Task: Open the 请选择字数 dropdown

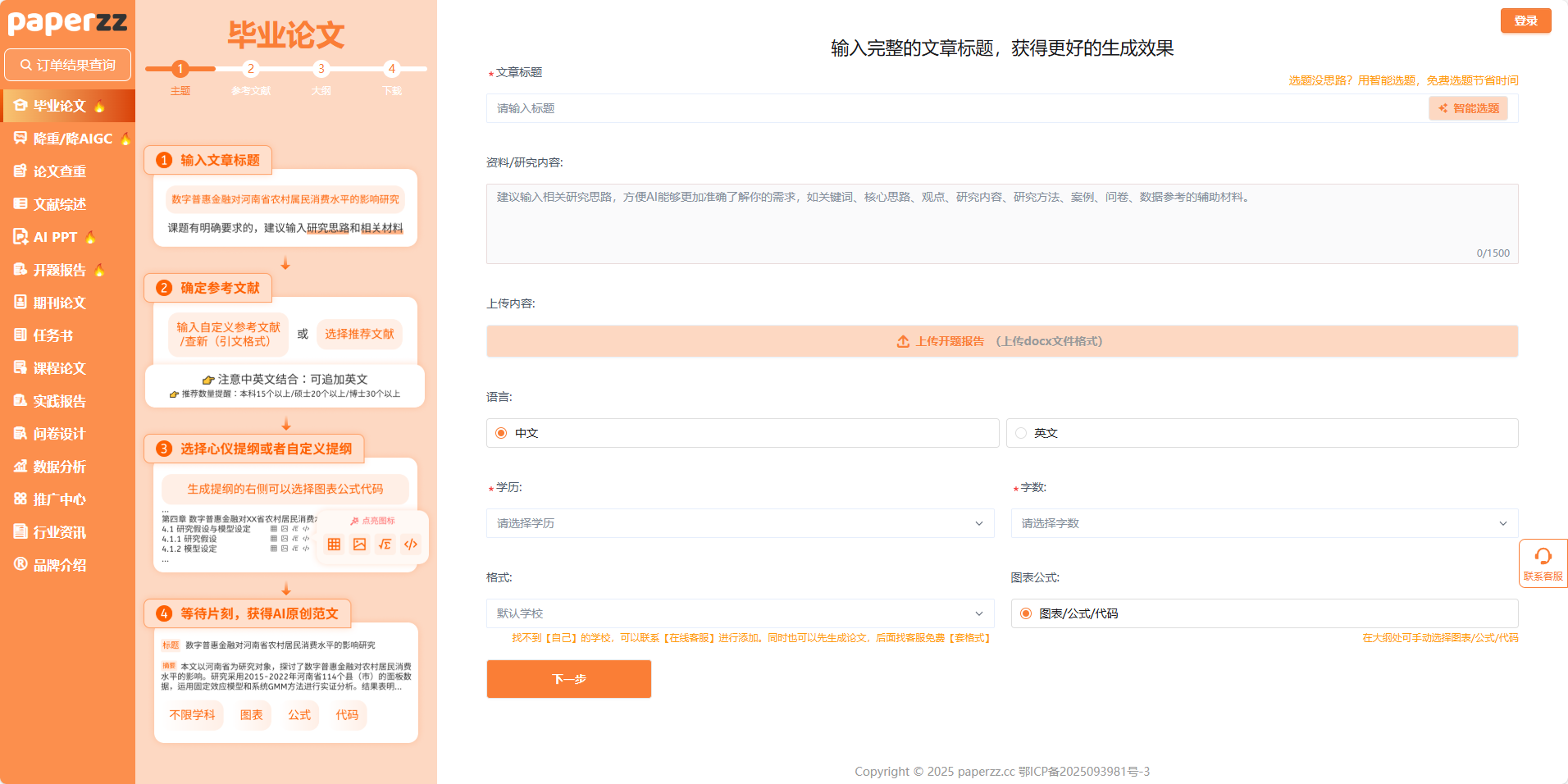Action: [1264, 523]
